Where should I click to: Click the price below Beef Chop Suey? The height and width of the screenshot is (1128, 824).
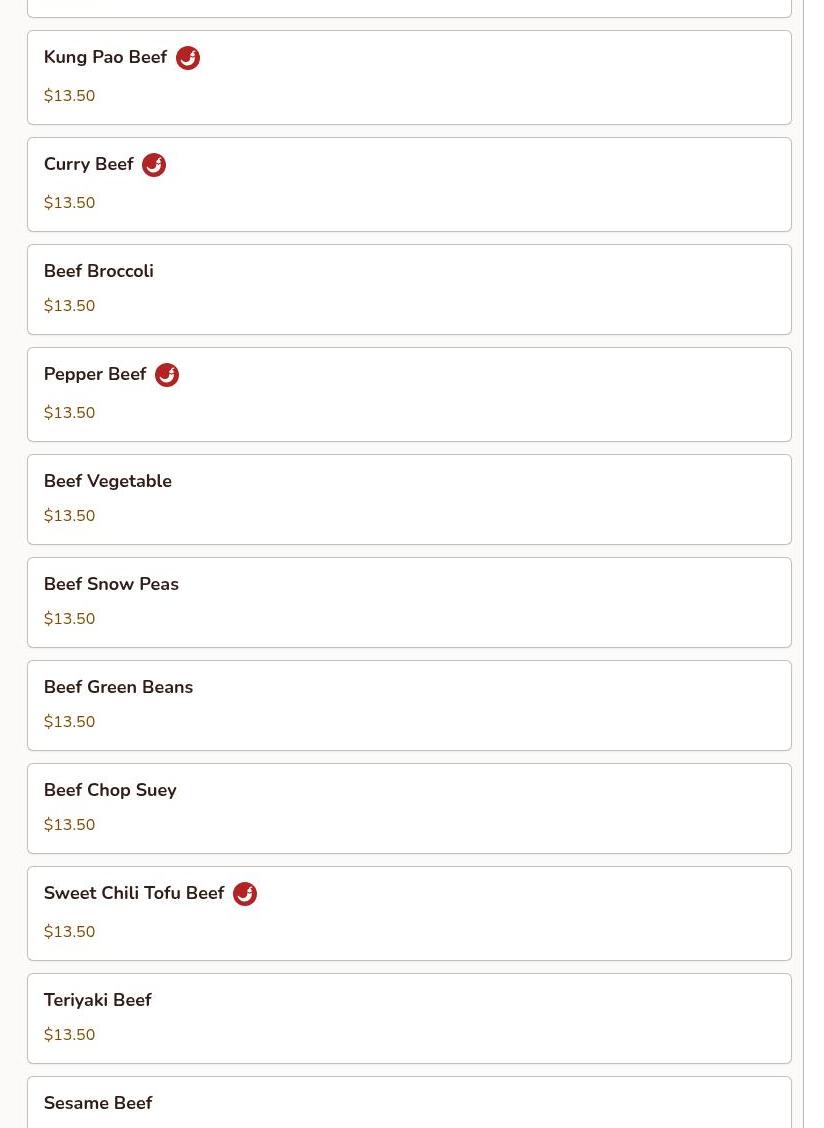pos(69,824)
